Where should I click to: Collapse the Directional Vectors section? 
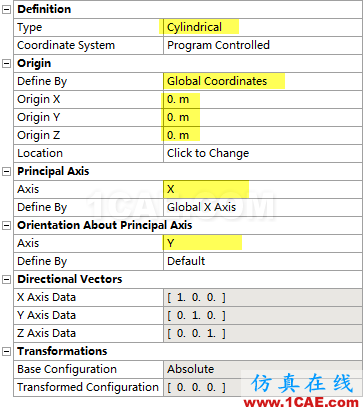pos(6,280)
